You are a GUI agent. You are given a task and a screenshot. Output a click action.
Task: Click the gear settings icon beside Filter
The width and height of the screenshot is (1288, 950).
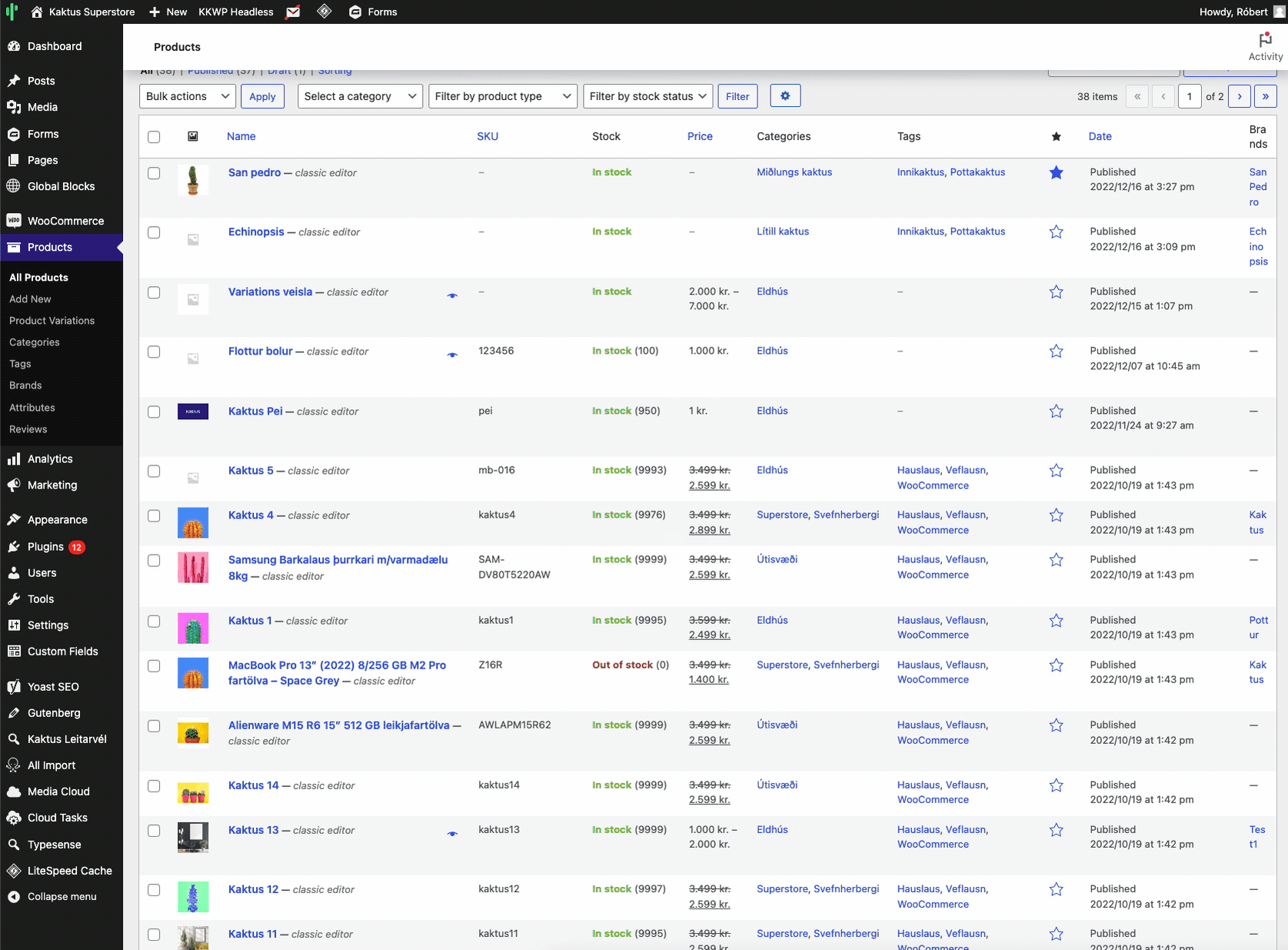pyautogui.click(x=784, y=96)
